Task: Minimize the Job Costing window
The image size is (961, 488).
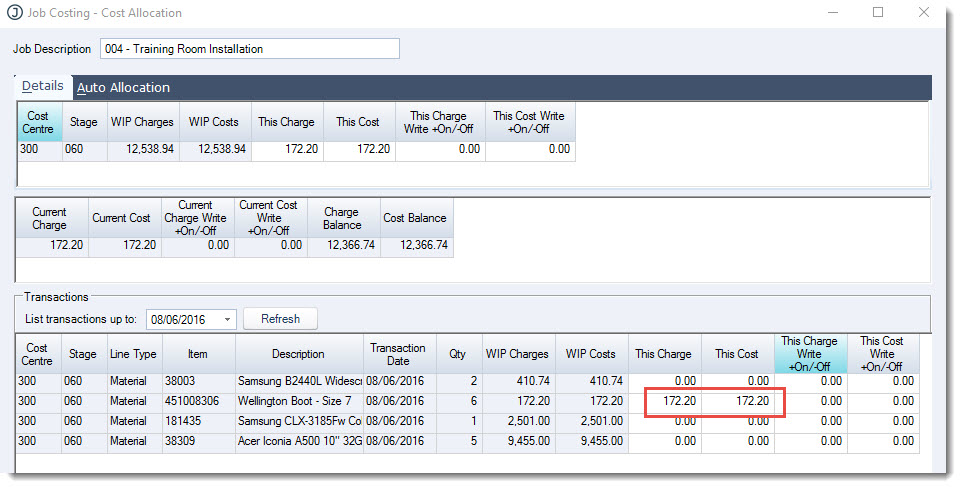Action: (832, 12)
